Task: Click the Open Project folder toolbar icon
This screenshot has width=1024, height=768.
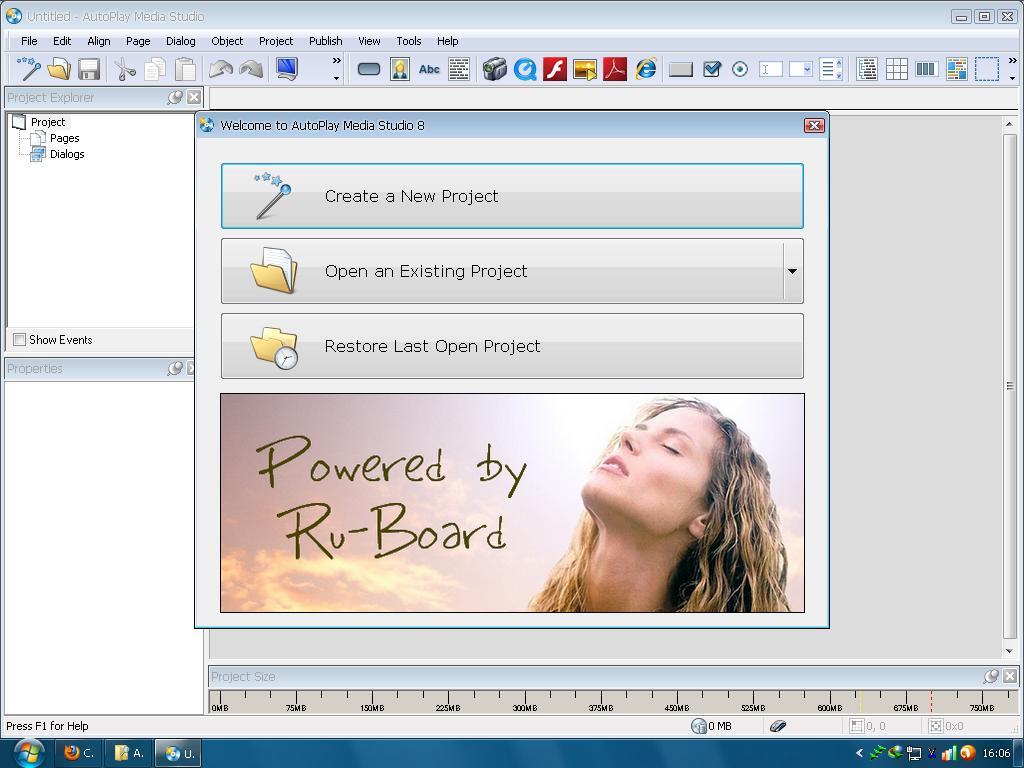Action: coord(59,69)
